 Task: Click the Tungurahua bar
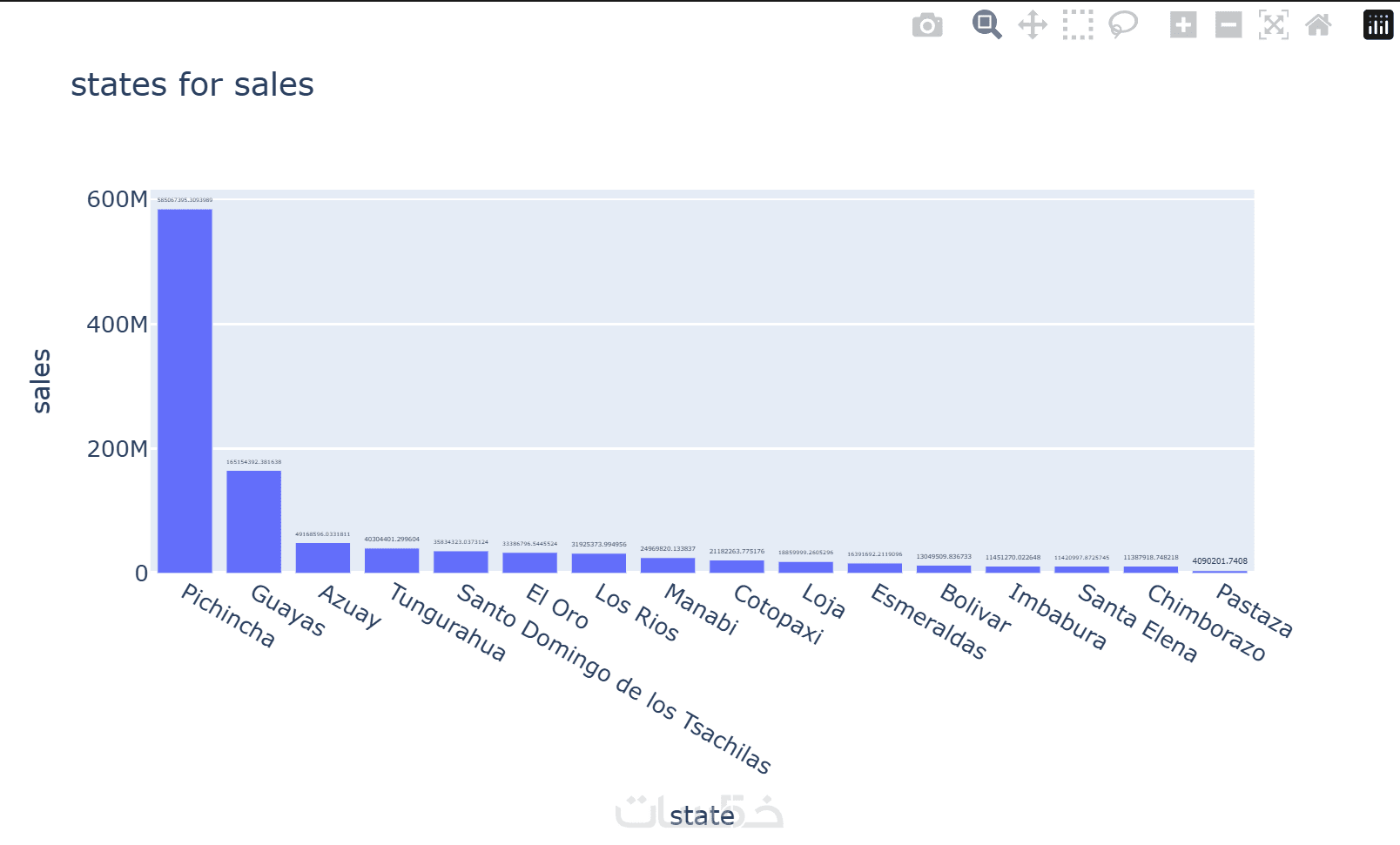pos(392,560)
